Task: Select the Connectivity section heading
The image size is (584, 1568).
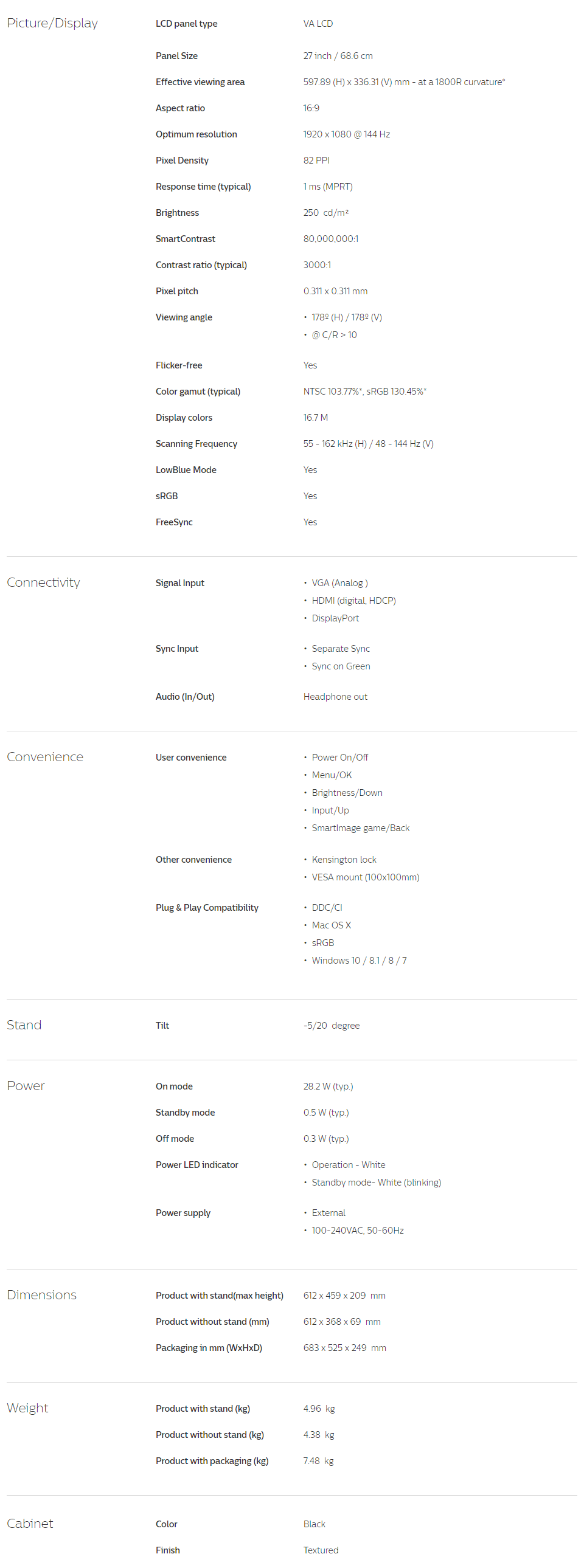Action: 43,582
